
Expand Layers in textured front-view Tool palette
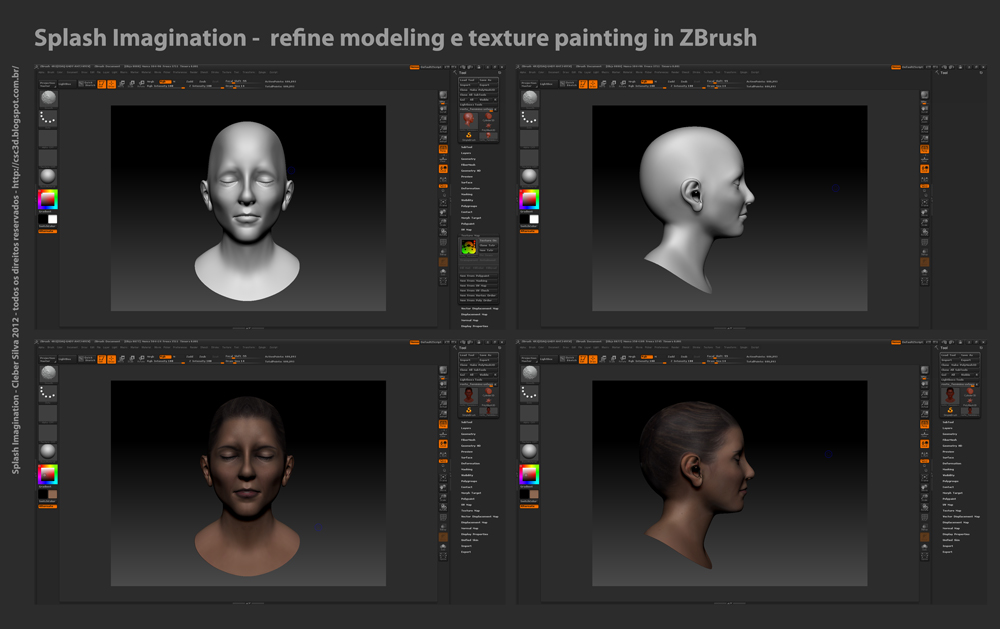point(466,428)
